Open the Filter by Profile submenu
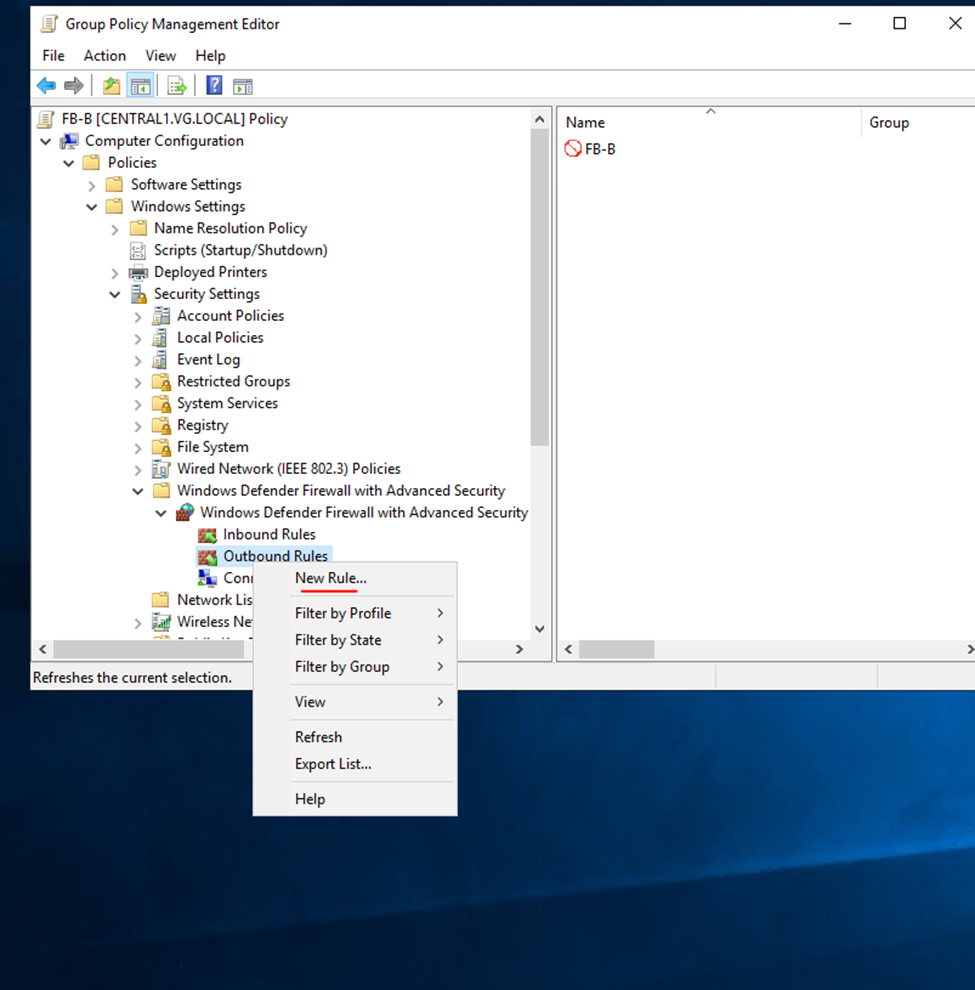Image resolution: width=975 pixels, height=990 pixels. click(343, 613)
